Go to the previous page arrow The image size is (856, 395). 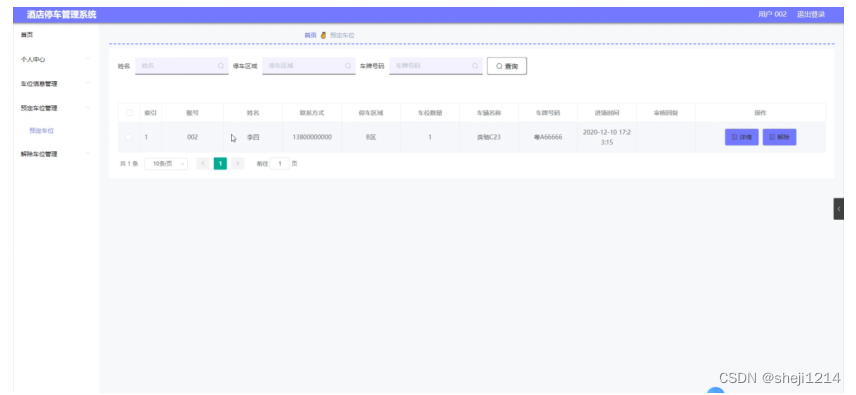[x=203, y=164]
